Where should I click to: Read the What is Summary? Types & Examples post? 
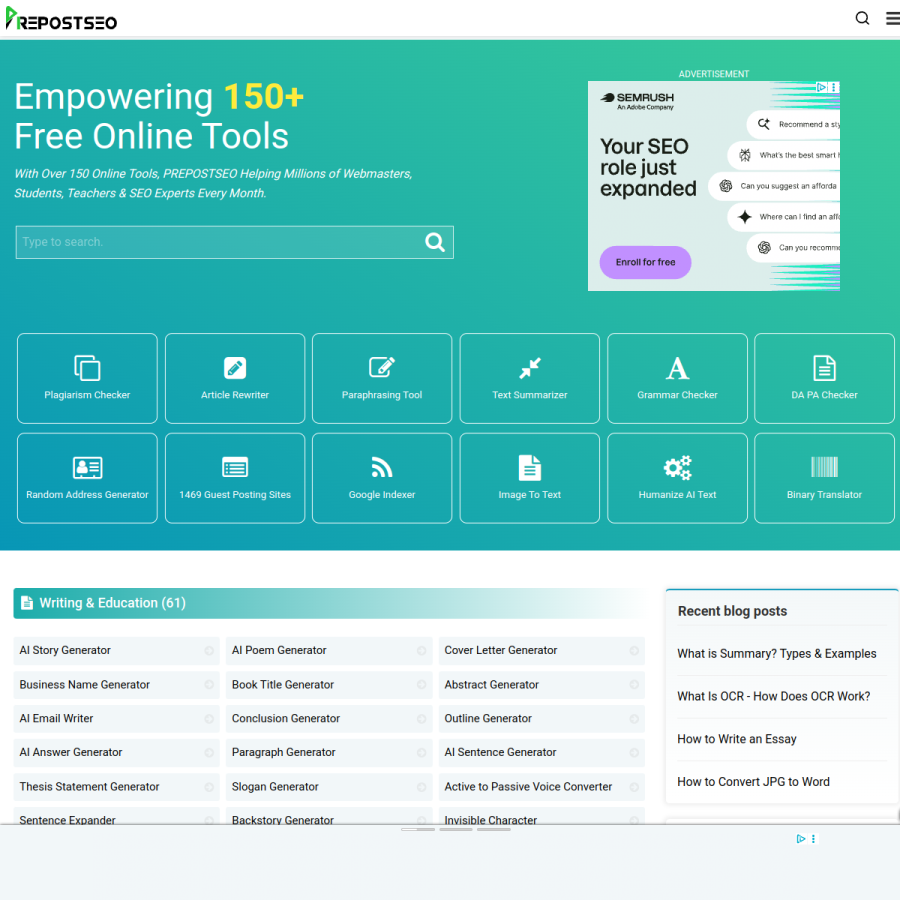777,654
